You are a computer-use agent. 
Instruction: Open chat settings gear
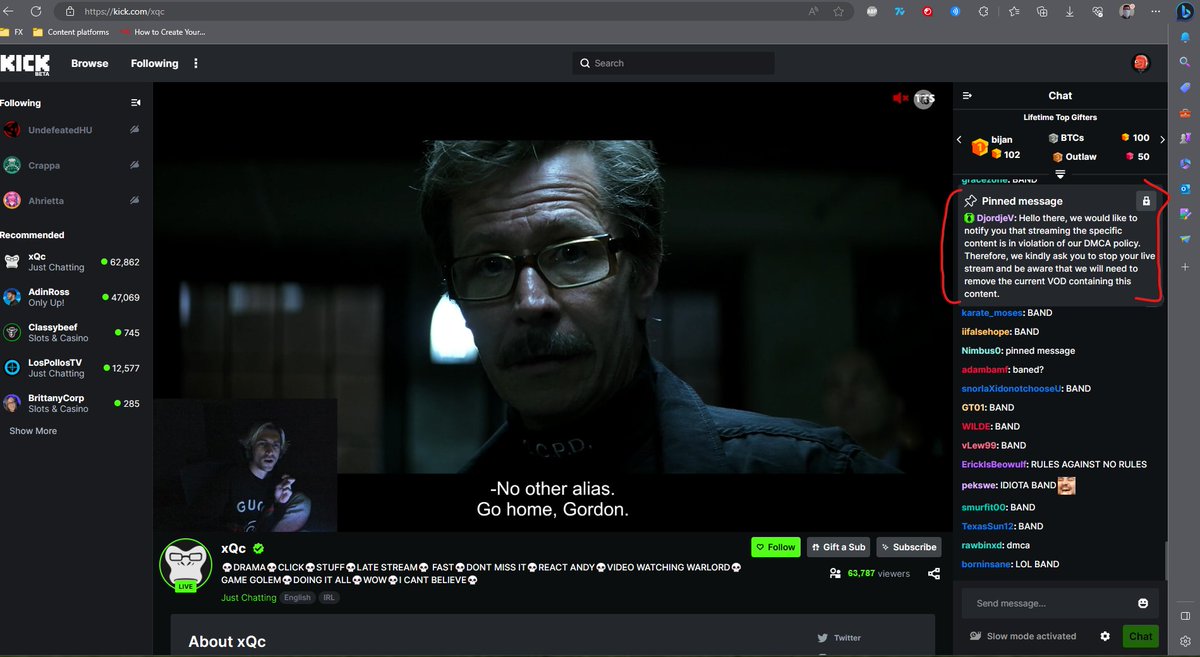pos(1105,636)
